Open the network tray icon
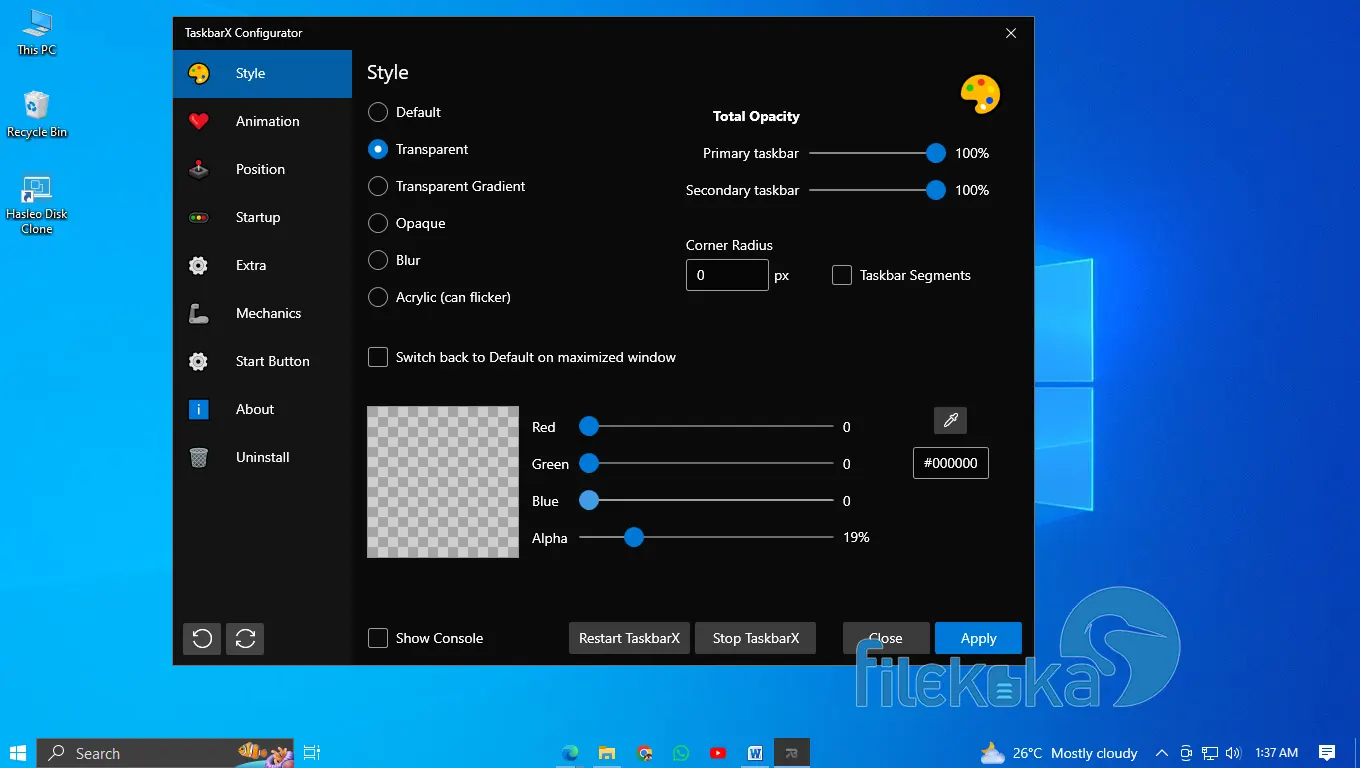The image size is (1360, 768). click(1210, 753)
